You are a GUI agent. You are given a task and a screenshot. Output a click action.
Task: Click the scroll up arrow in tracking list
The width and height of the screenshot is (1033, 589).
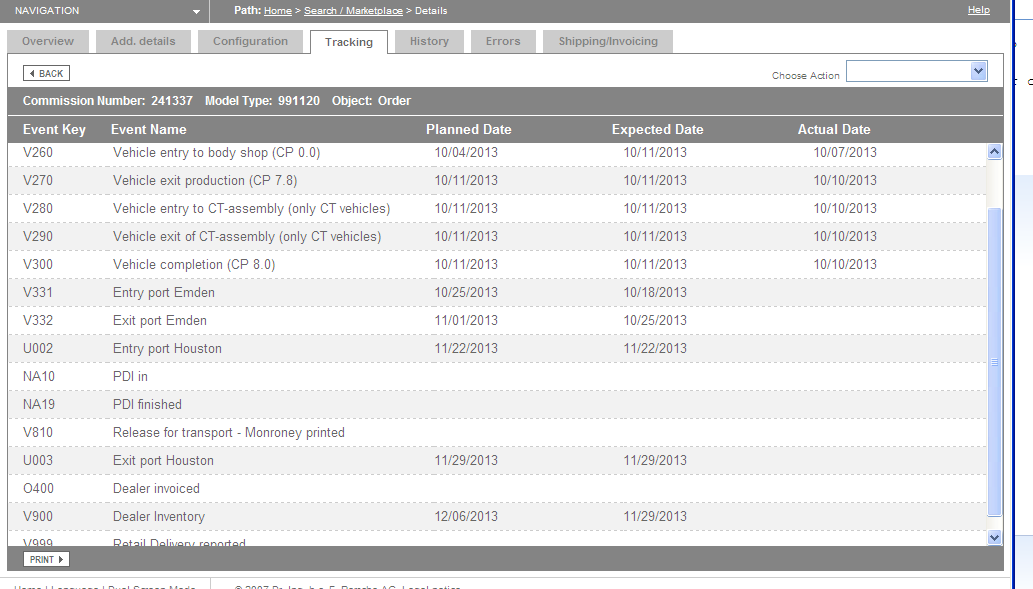tap(994, 152)
